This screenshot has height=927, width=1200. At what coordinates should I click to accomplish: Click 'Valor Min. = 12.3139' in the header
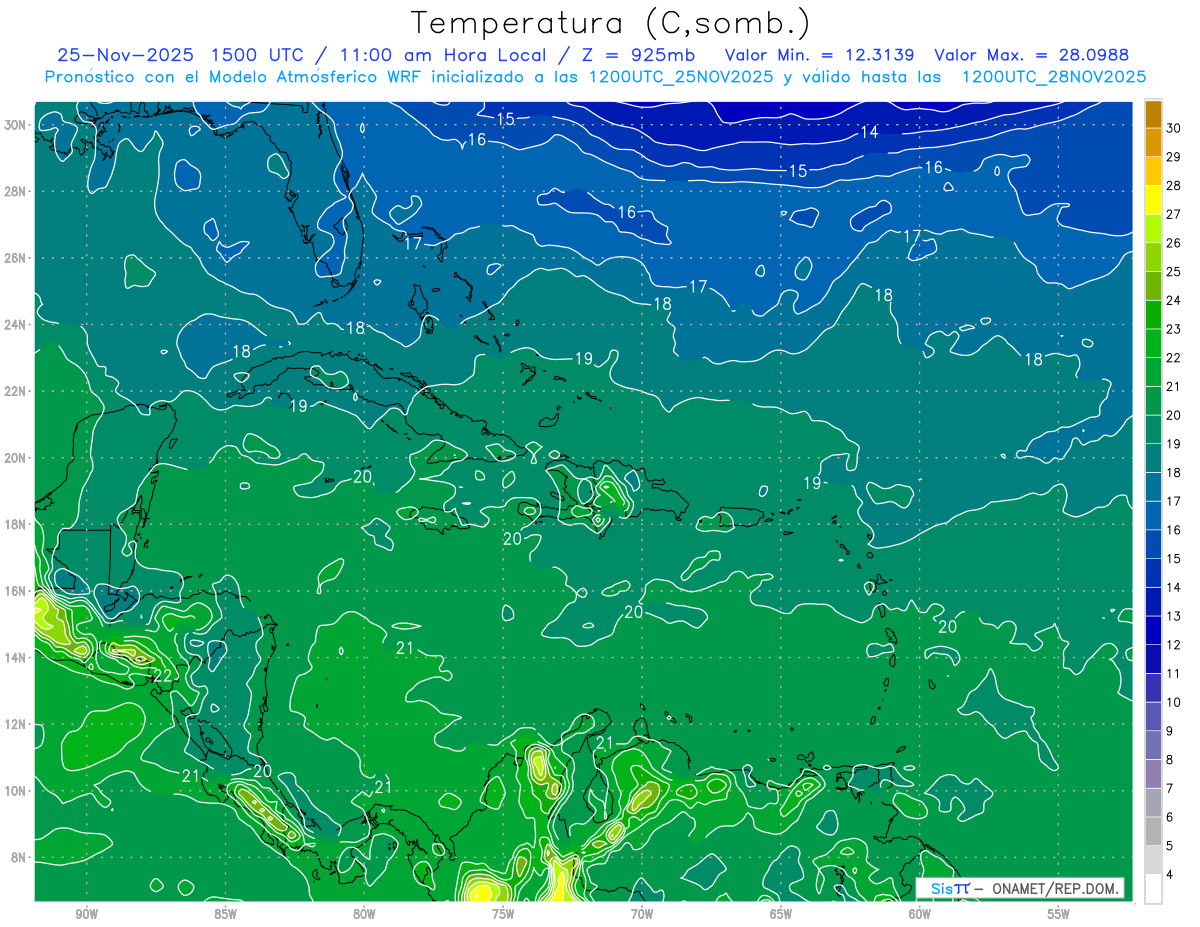(x=819, y=55)
